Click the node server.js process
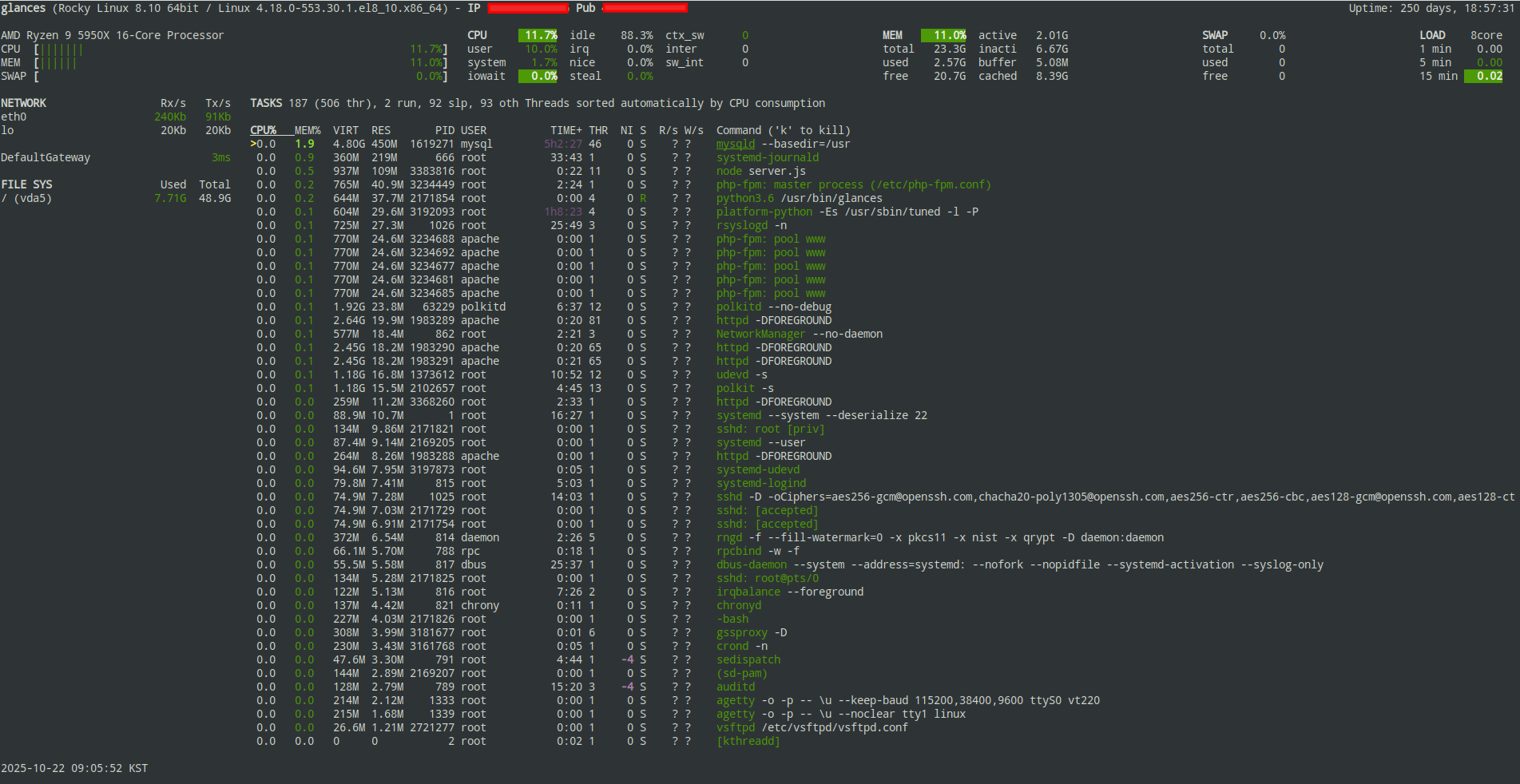This screenshot has height=784, width=1520. pos(760,171)
